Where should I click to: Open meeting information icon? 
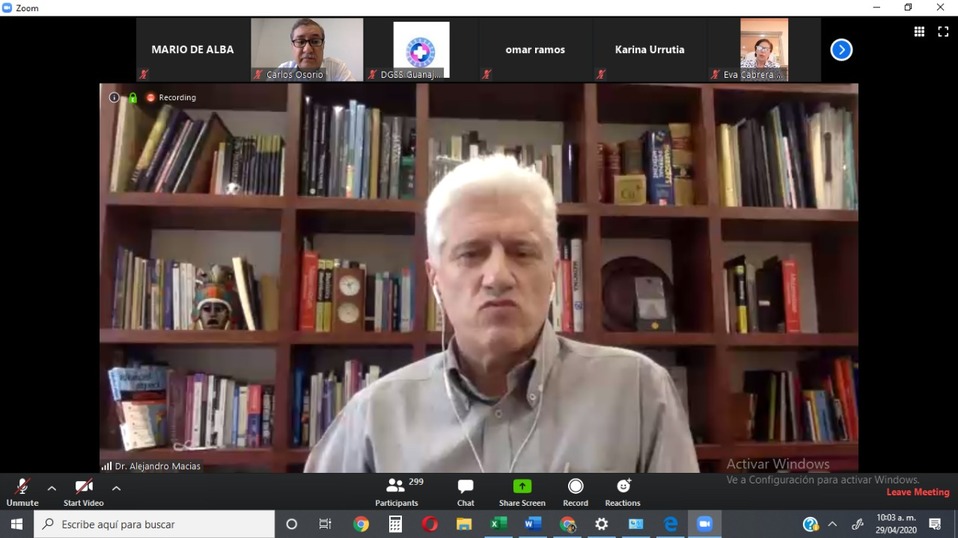tap(114, 97)
